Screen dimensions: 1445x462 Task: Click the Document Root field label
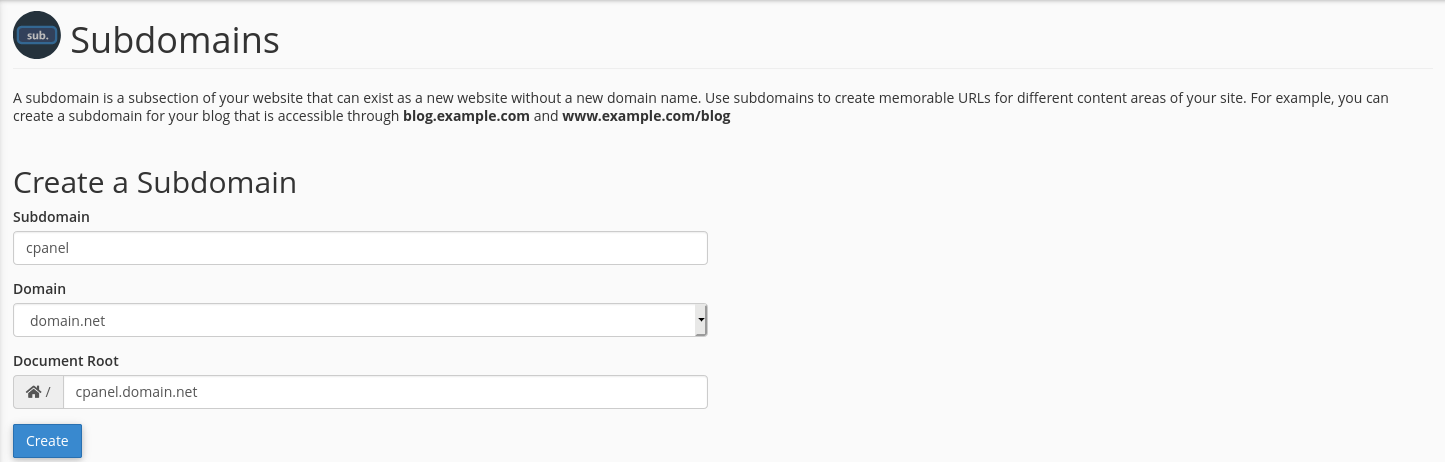66,361
